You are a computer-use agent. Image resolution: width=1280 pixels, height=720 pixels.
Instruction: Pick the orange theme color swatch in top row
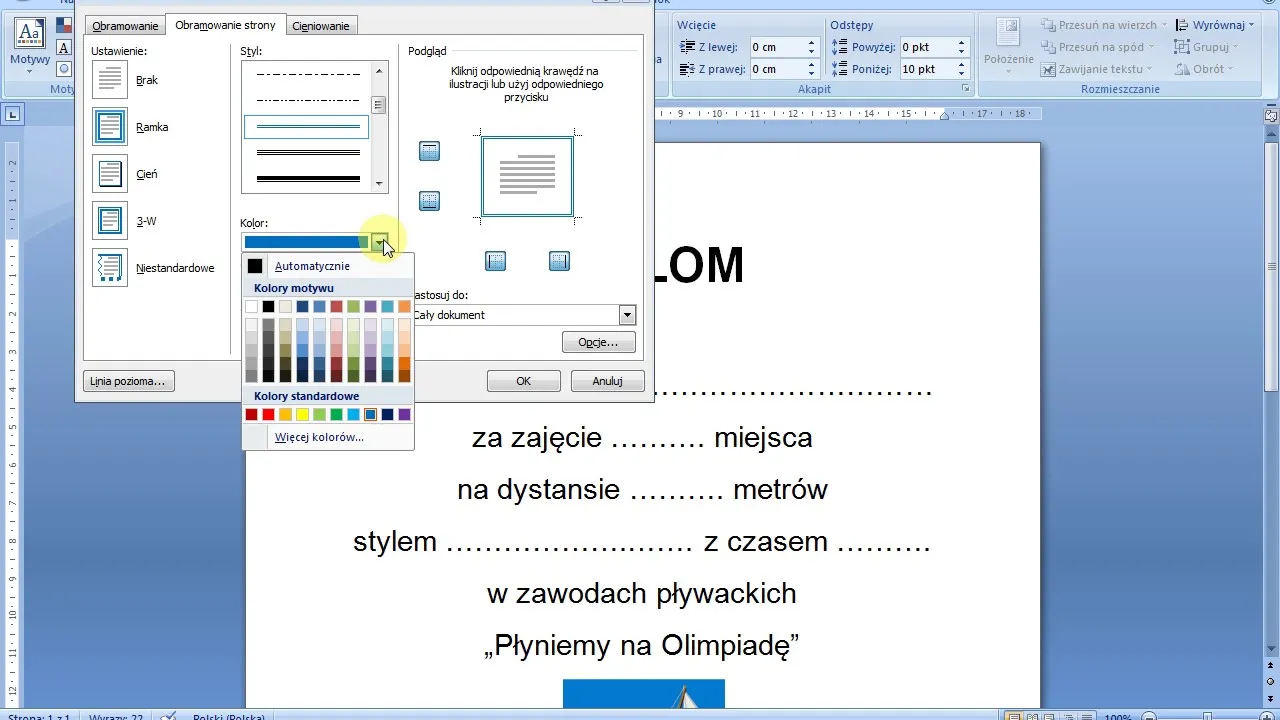[405, 306]
